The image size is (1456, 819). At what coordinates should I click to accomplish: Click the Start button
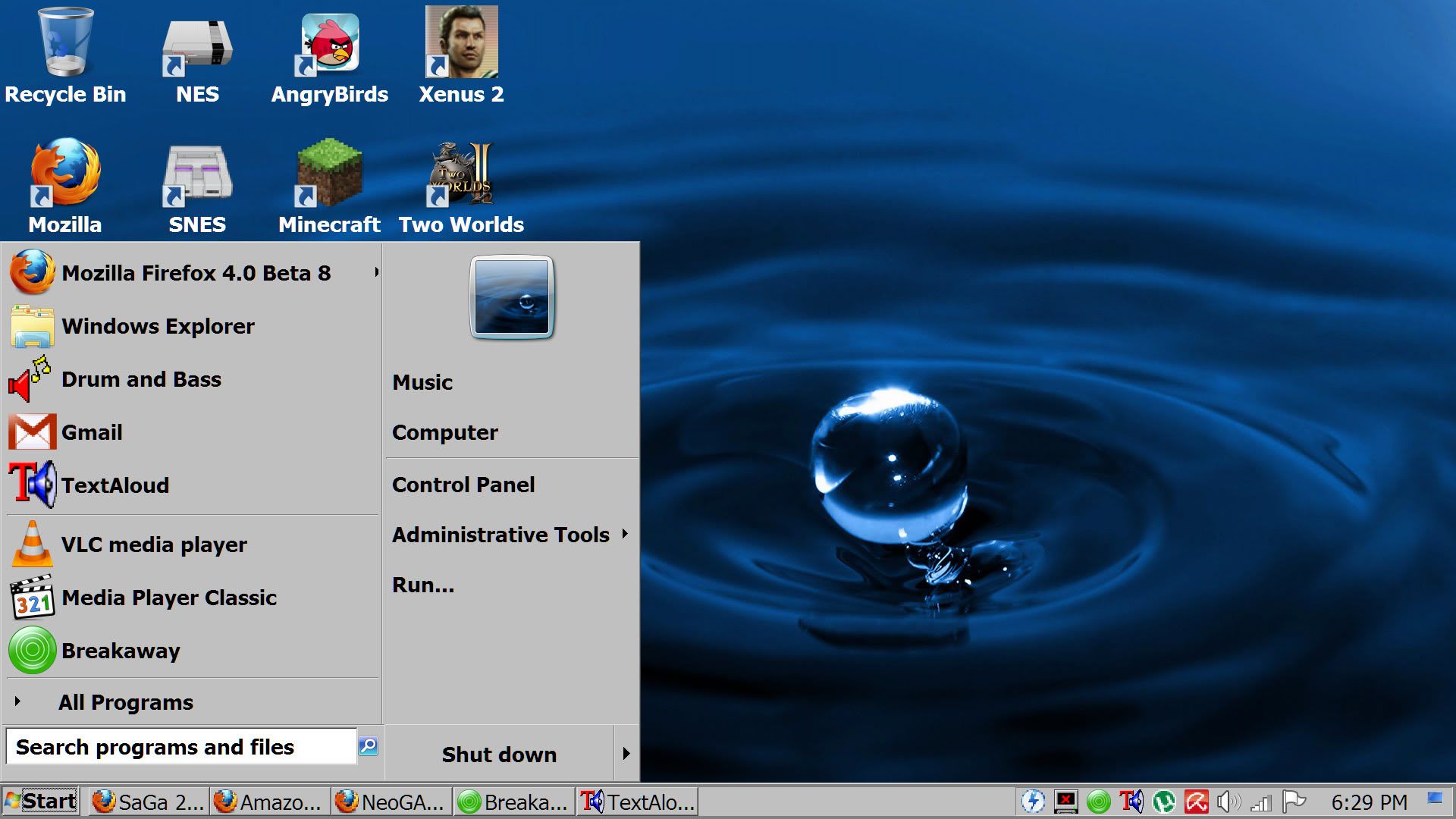tap(40, 802)
